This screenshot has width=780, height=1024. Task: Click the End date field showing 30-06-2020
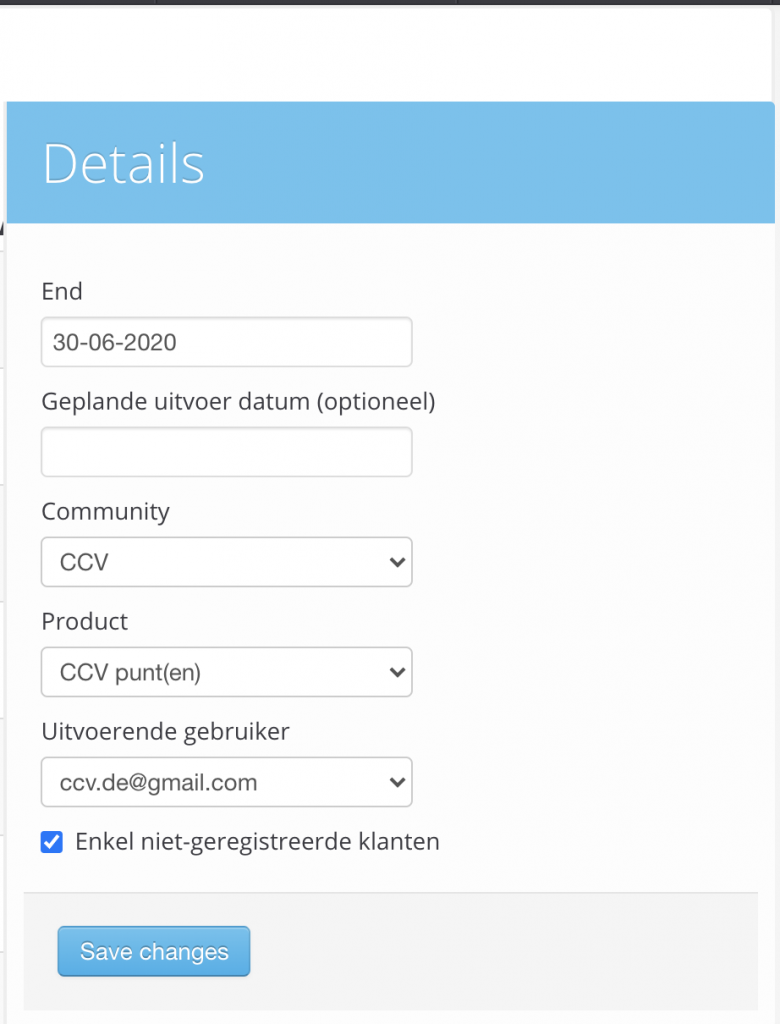pos(226,342)
